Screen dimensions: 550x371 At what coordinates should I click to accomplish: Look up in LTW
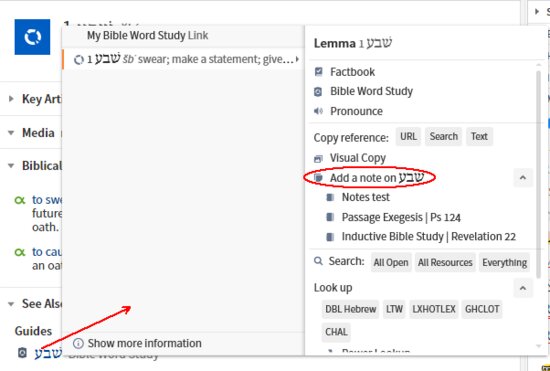tap(394, 309)
